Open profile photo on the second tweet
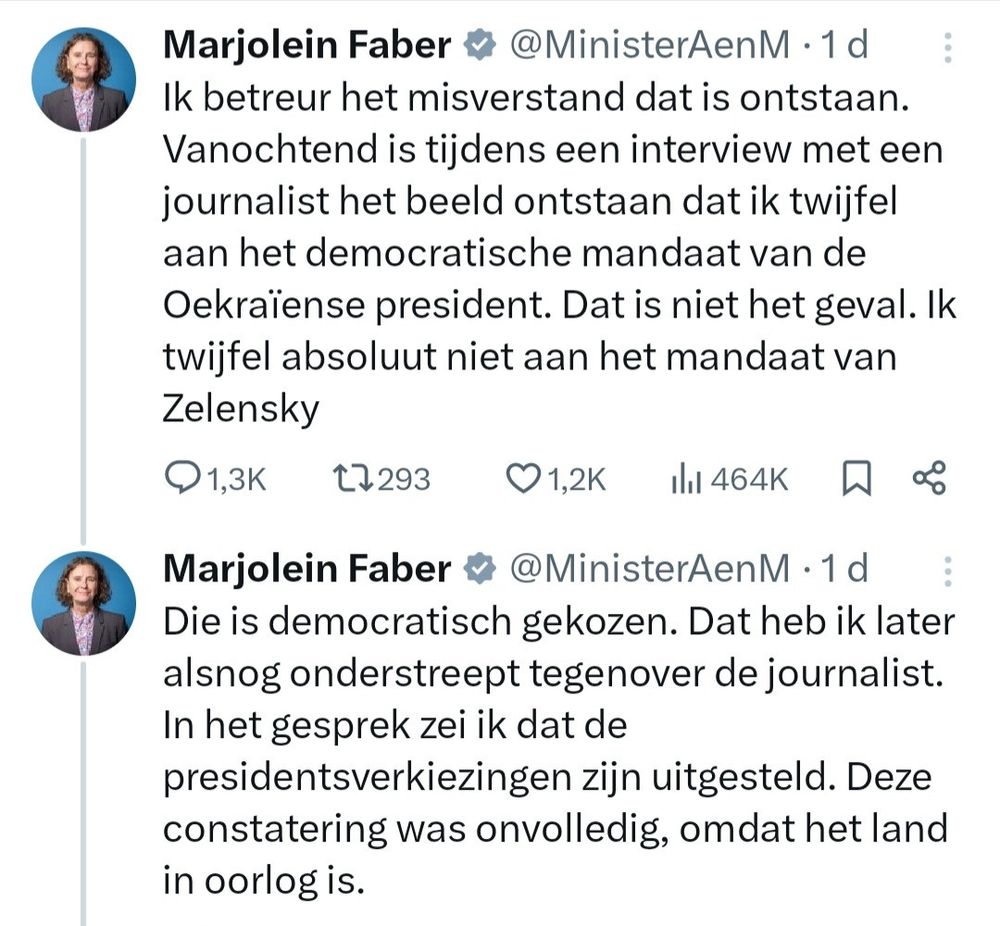Image resolution: width=1000 pixels, height=926 pixels. click(x=84, y=603)
